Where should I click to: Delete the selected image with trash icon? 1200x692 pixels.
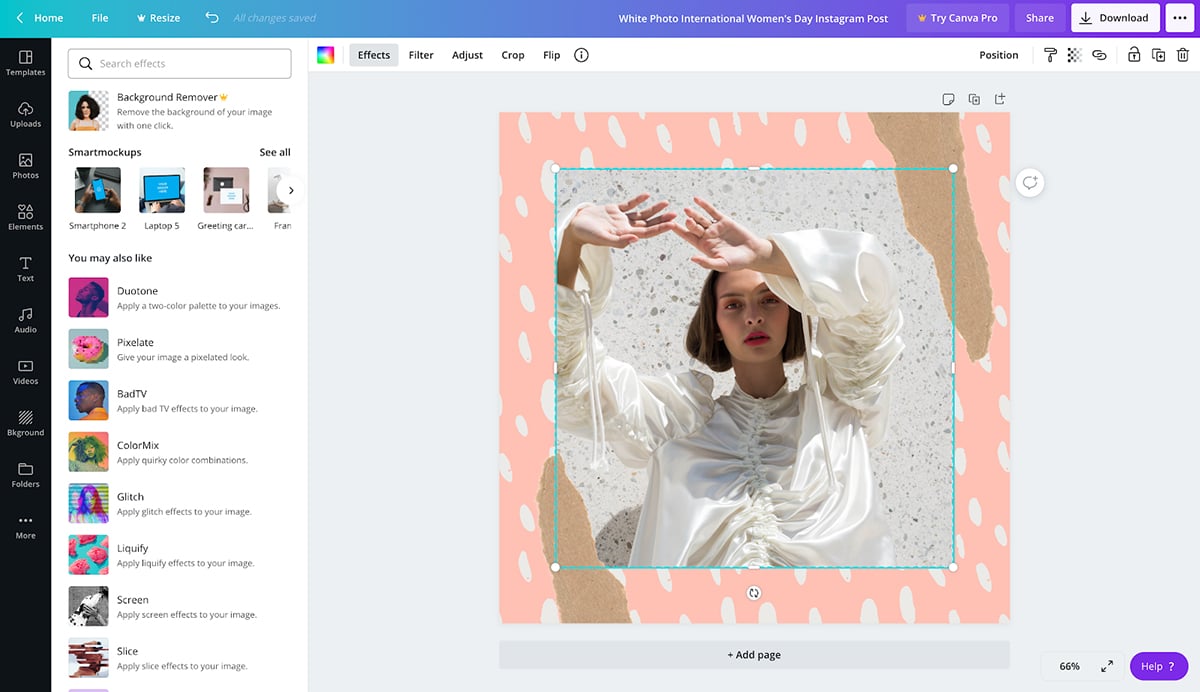[x=1183, y=55]
